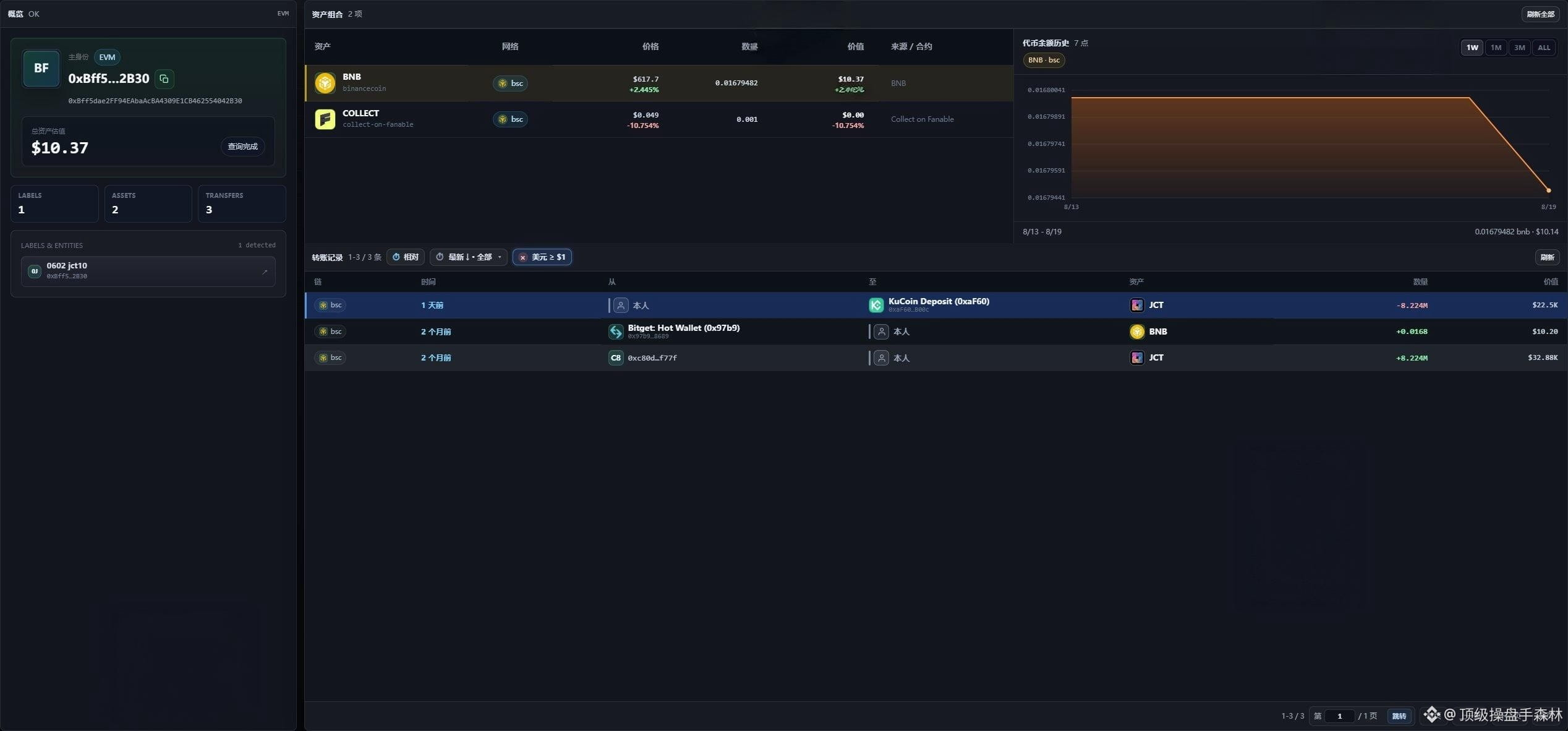This screenshot has width=1568, height=731.
Task: Select the ALL chart range tab
Action: click(1544, 48)
